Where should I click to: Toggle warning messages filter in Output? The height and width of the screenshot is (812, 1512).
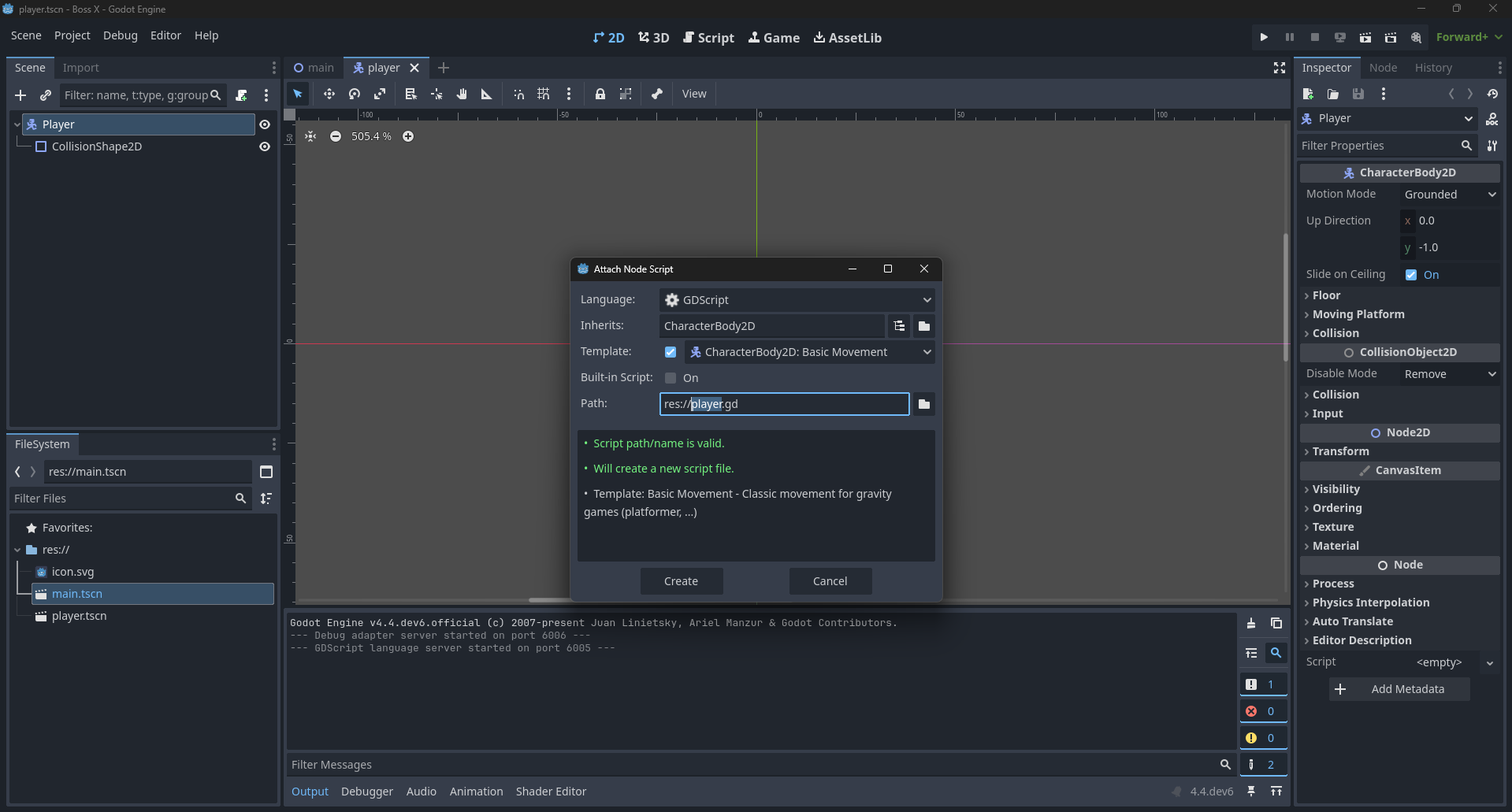tap(1263, 738)
